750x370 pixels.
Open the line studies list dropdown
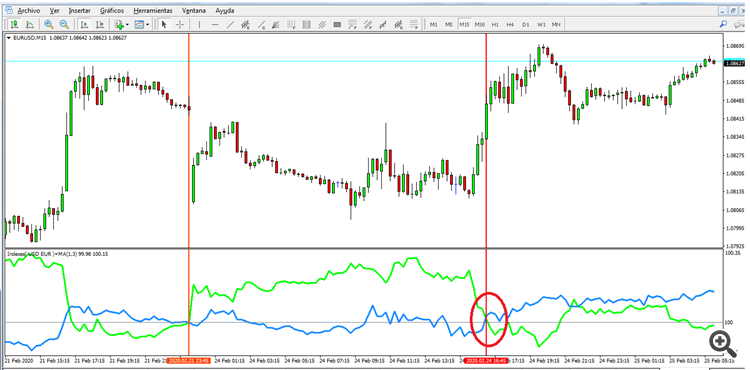pos(414,24)
